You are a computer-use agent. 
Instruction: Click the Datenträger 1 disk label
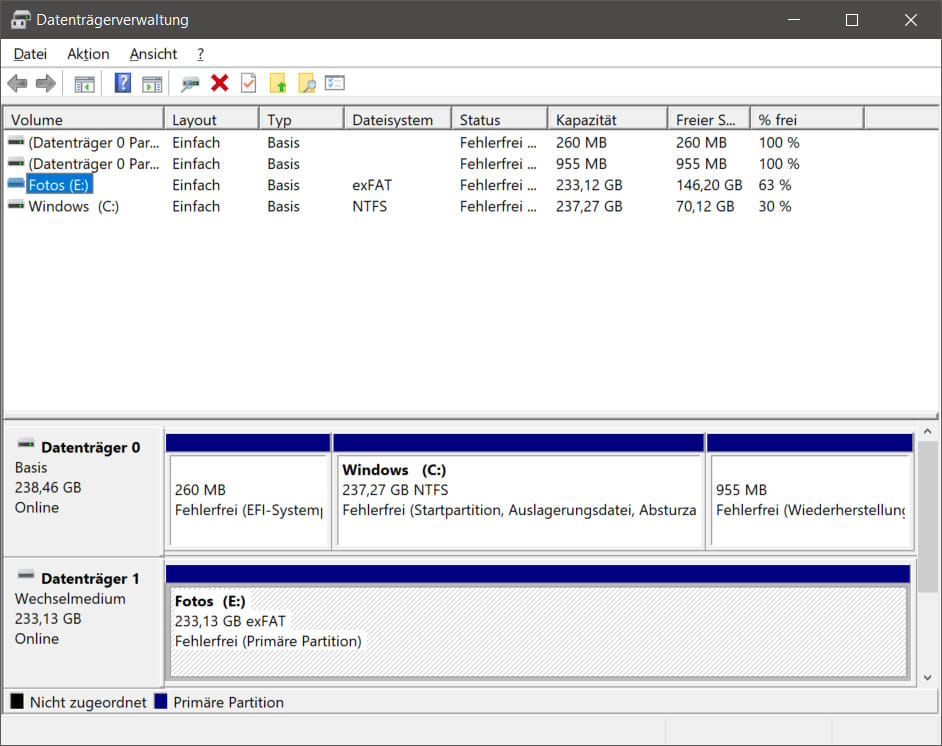coord(90,578)
